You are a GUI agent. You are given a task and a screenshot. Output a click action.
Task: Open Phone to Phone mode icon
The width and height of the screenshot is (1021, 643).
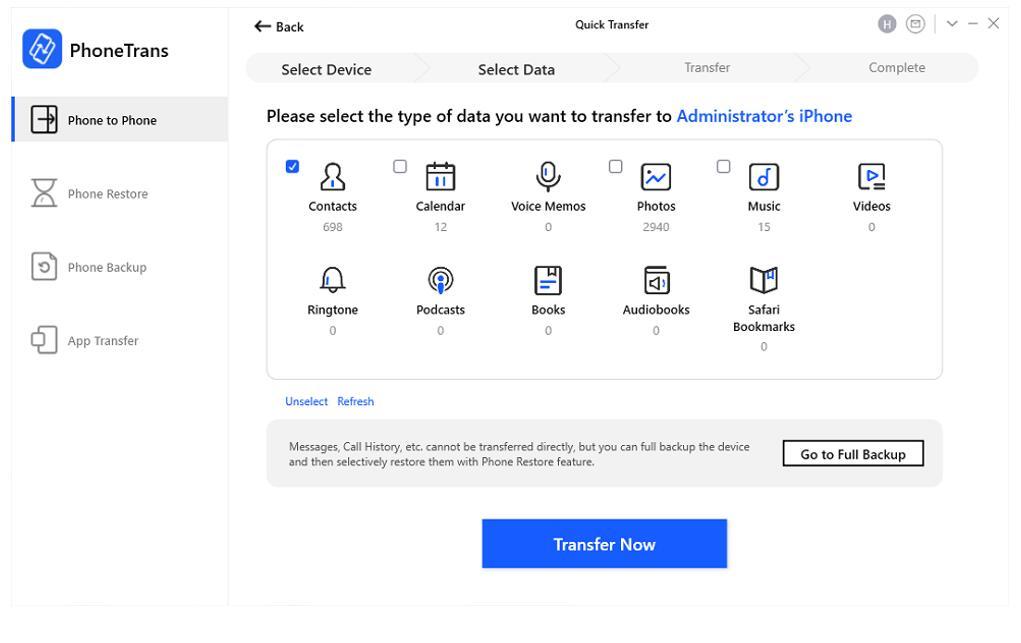44,120
